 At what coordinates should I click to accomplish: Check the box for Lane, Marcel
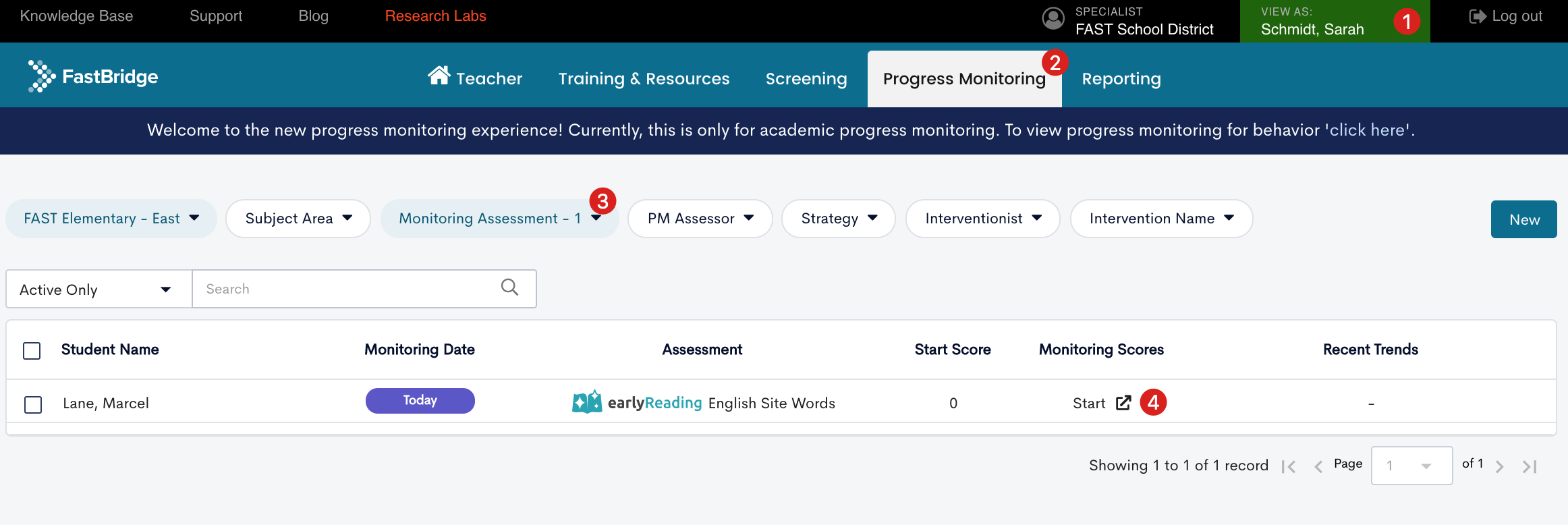[x=33, y=405]
